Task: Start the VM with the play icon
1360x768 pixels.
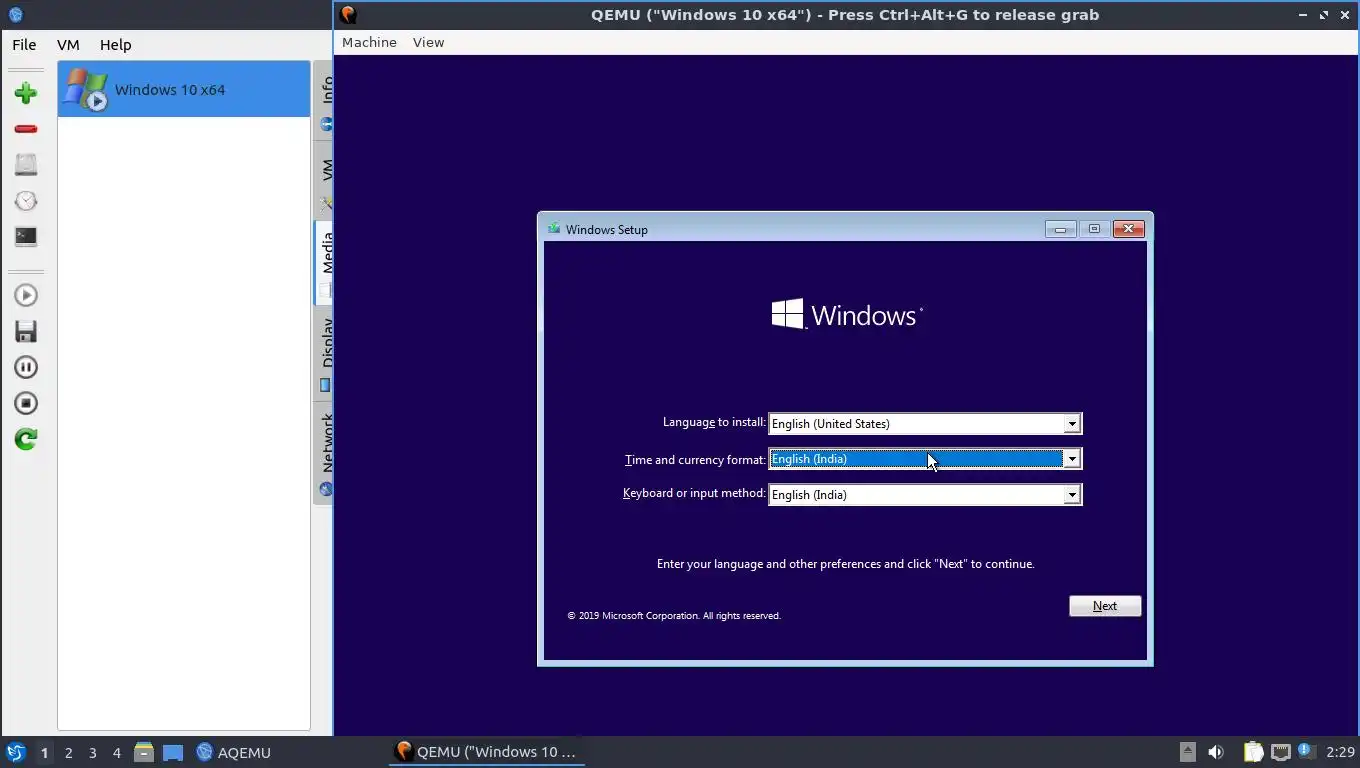Action: [x=26, y=295]
